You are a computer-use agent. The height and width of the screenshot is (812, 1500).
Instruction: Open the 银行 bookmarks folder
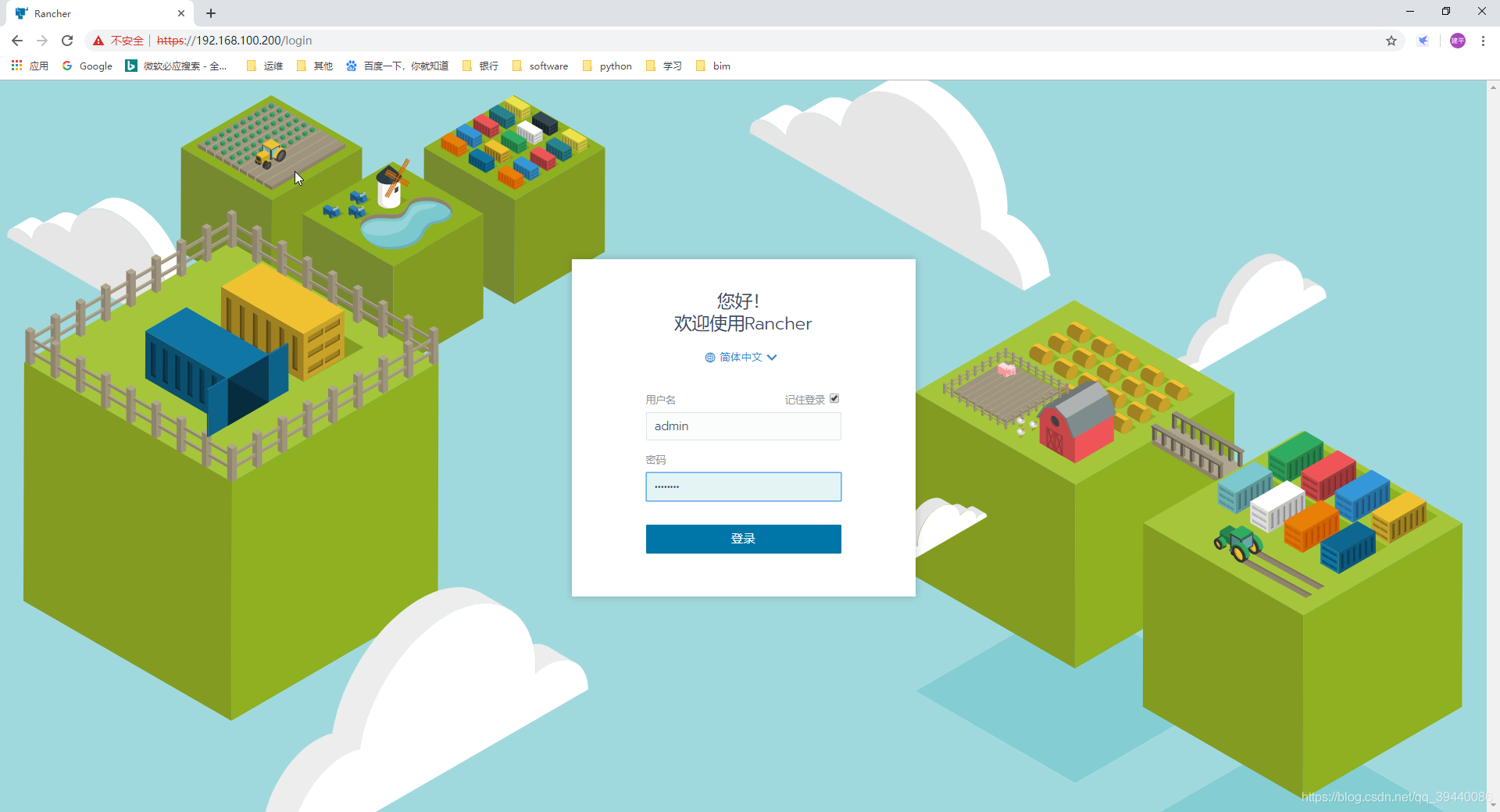[480, 66]
